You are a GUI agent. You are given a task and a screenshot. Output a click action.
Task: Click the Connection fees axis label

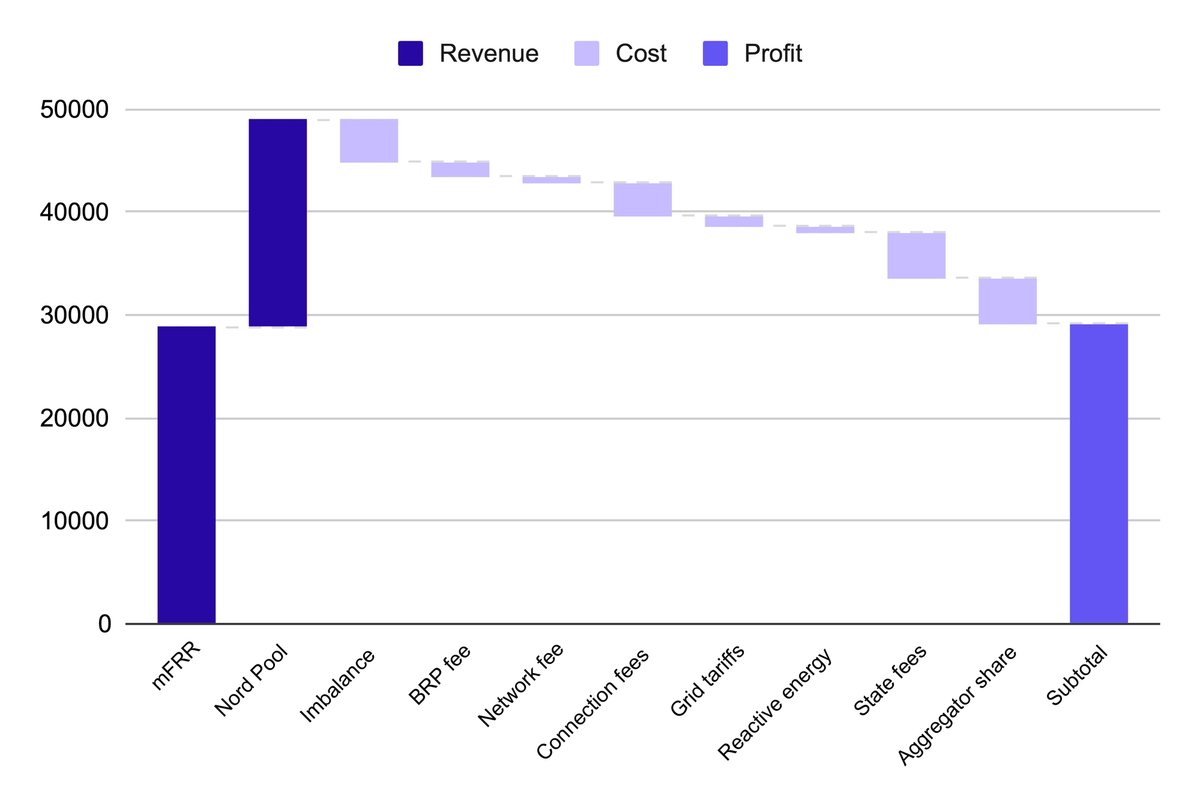pyautogui.click(x=595, y=703)
